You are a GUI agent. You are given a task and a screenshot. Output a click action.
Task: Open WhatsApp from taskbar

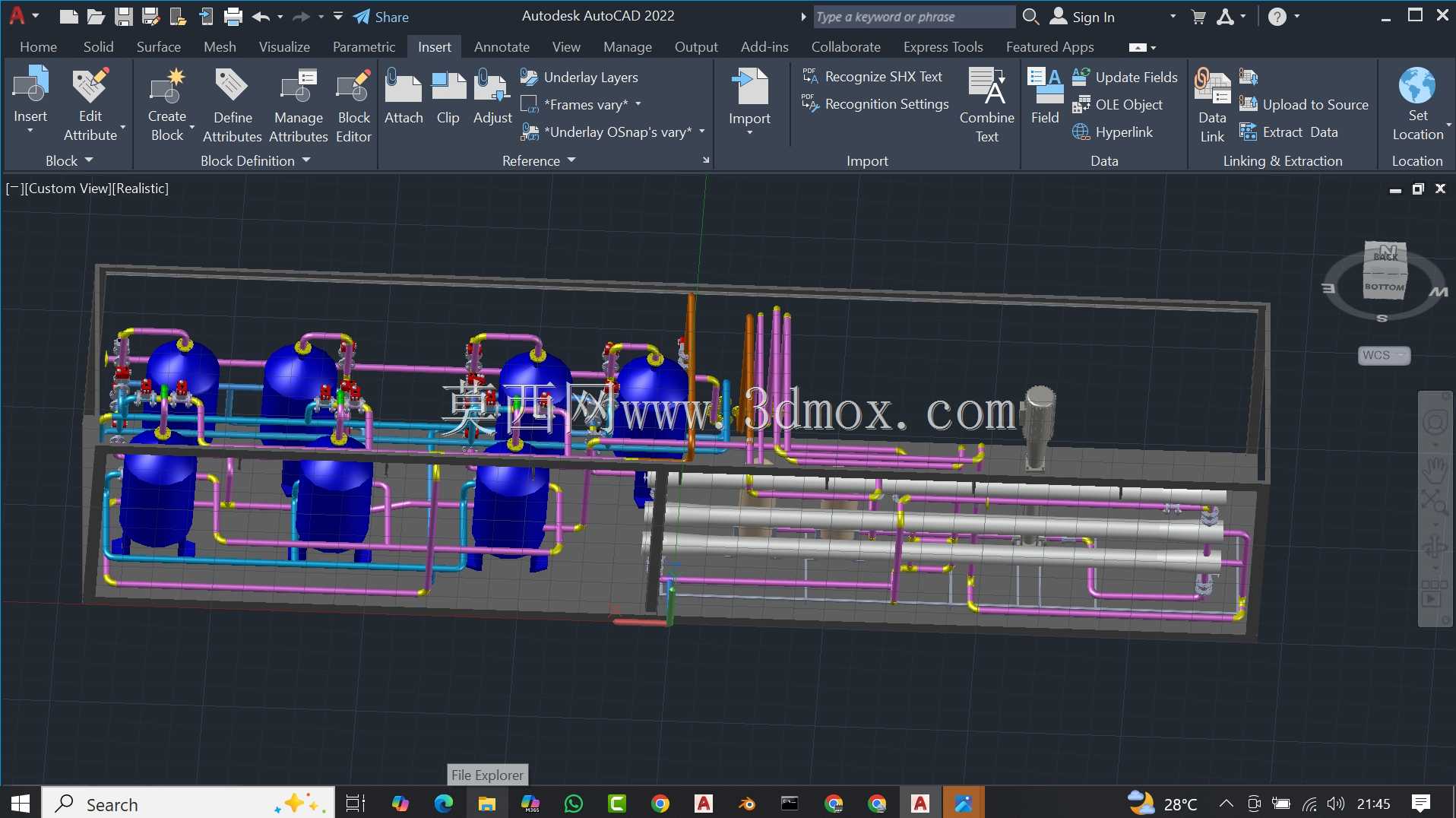pos(574,804)
